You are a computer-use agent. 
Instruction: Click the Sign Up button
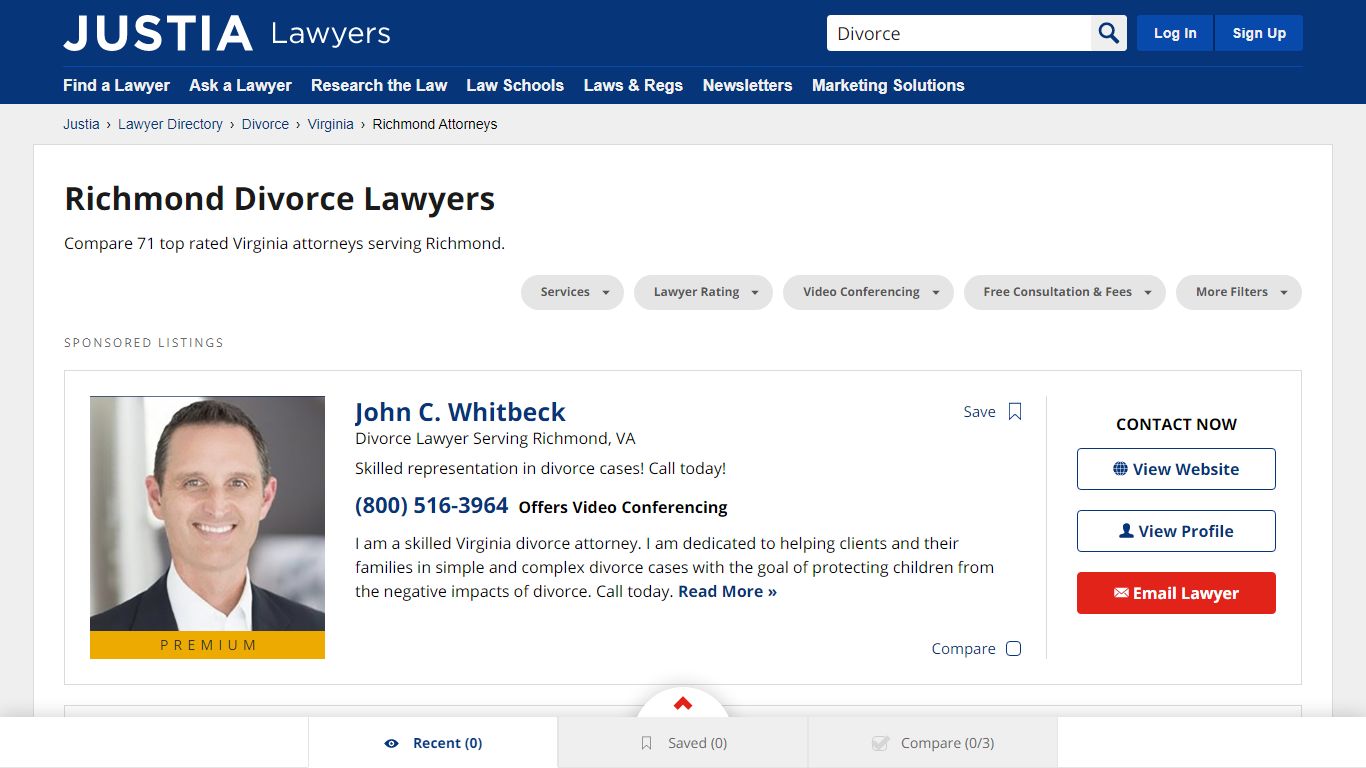[x=1259, y=33]
